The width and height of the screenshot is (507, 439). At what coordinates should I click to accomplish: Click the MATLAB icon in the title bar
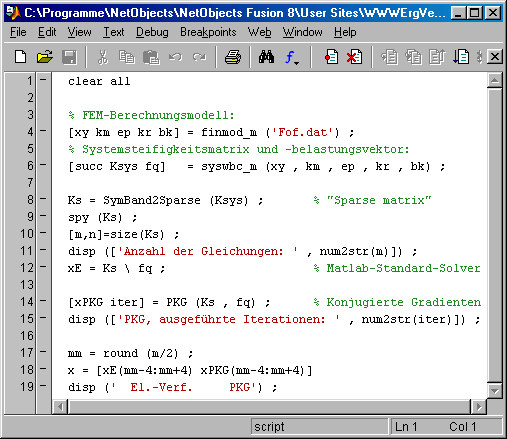[13, 13]
